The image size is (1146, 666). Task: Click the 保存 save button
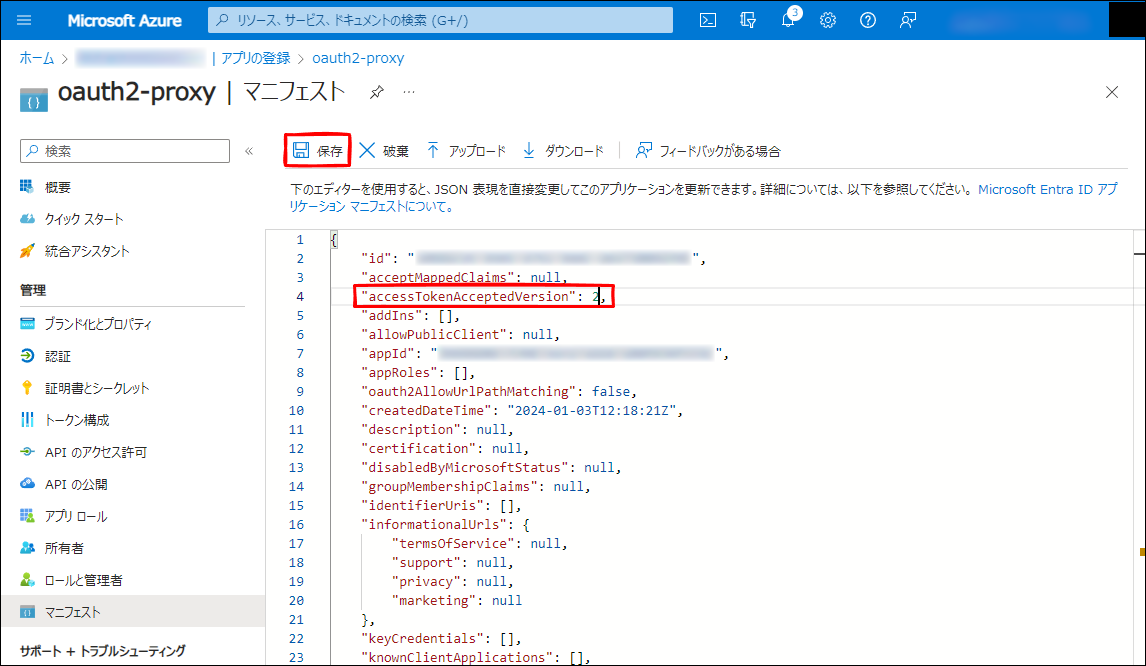317,151
